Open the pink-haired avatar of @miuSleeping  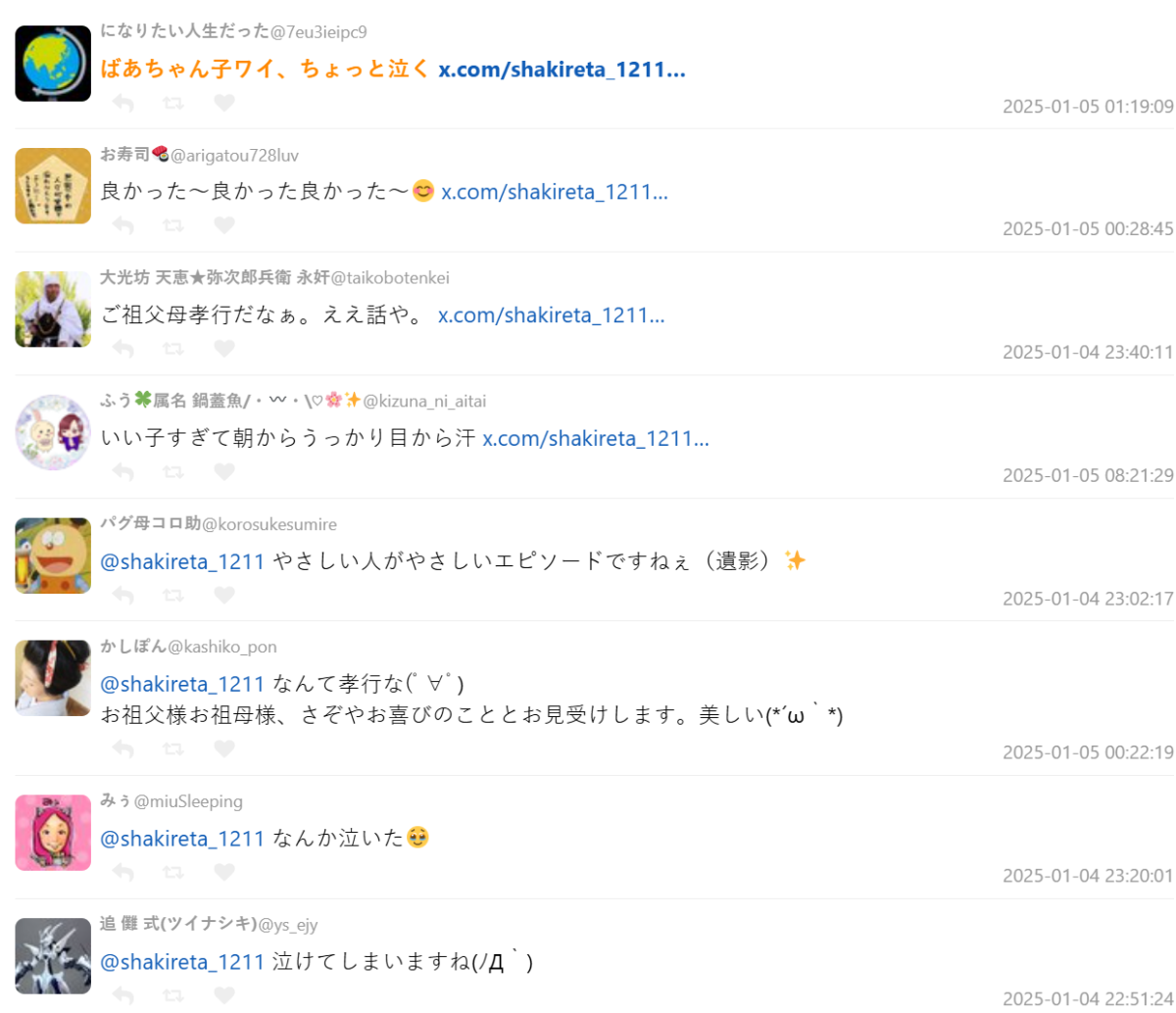53,832
